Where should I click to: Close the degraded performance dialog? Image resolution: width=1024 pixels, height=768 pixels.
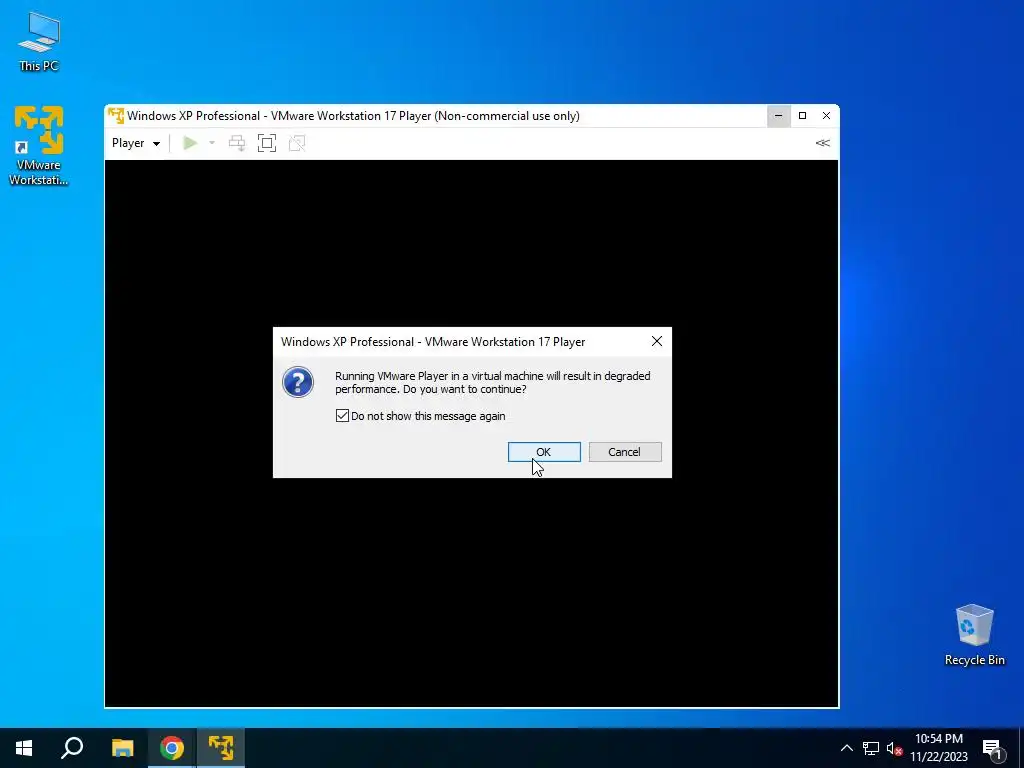[x=656, y=342]
